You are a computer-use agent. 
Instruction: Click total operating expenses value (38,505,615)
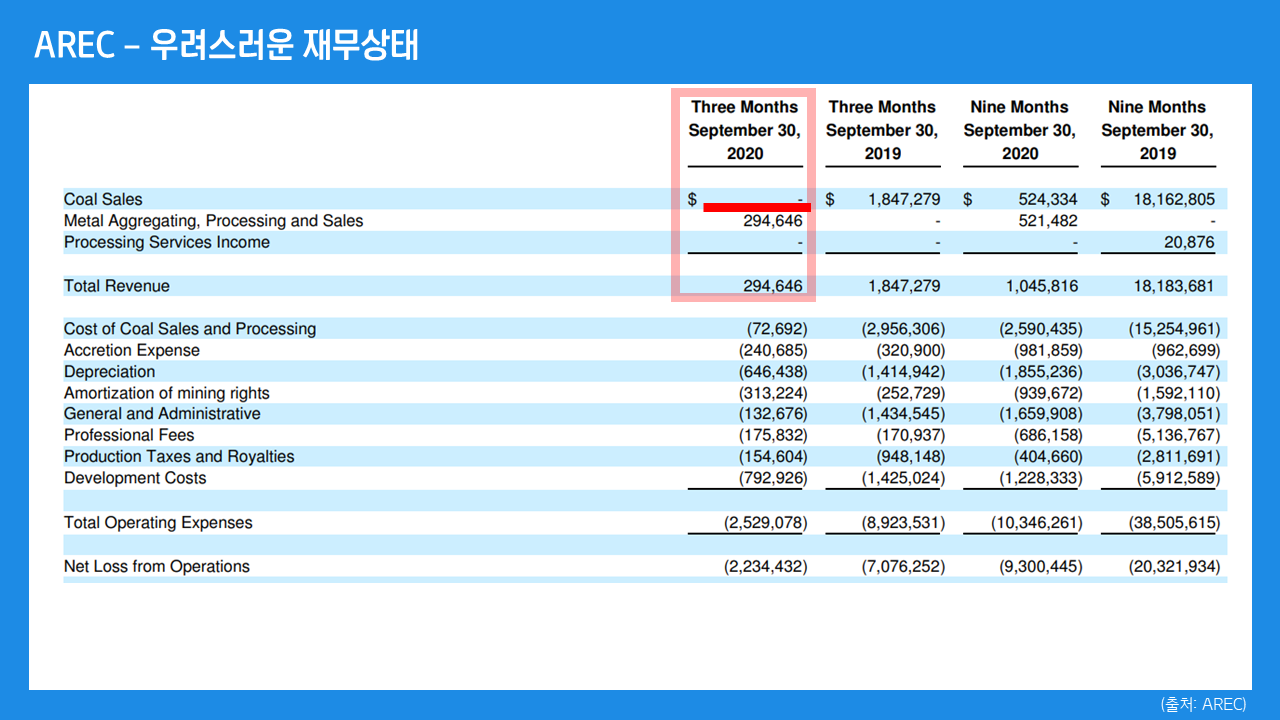(x=1174, y=523)
